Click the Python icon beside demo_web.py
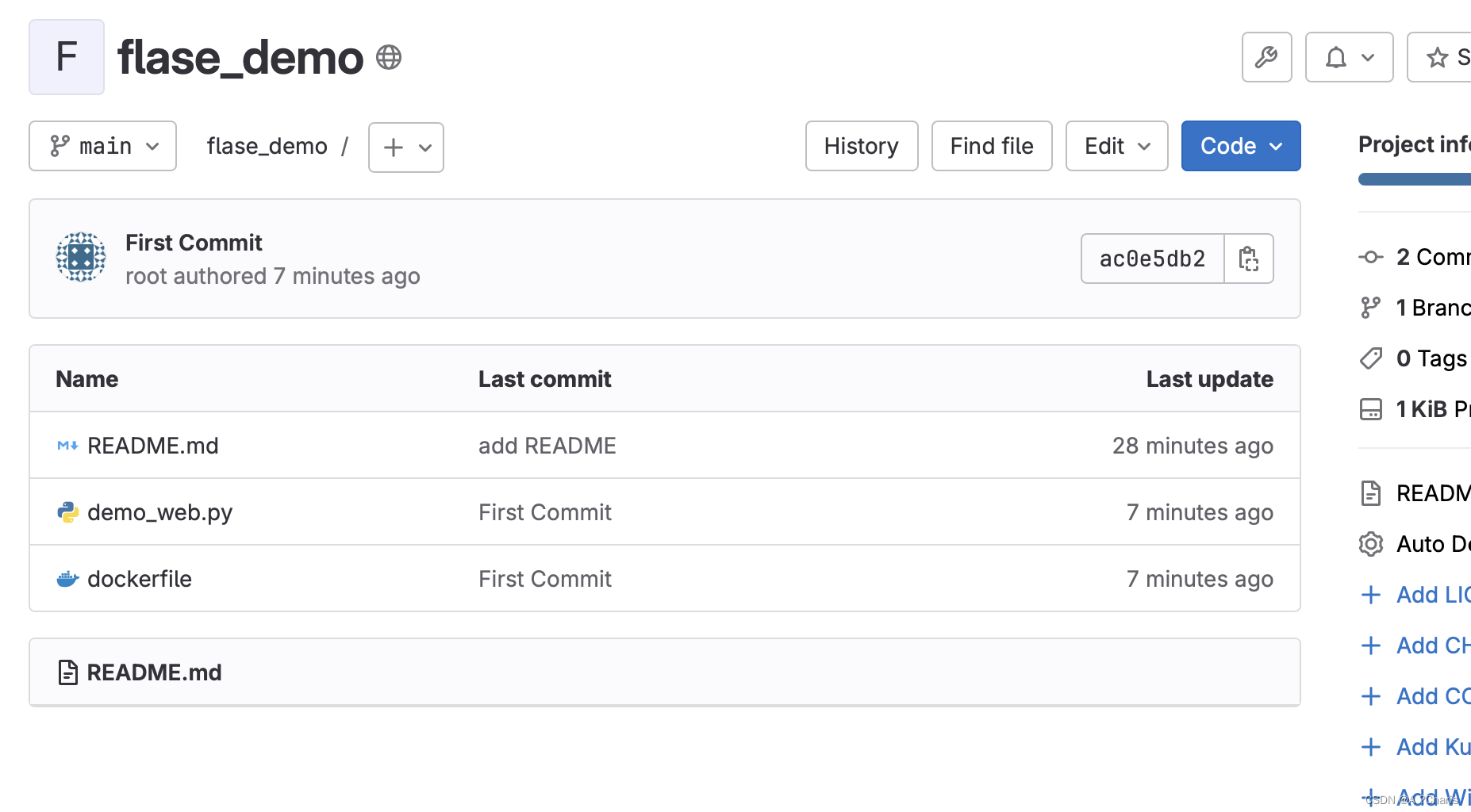Viewport: 1471px width, 812px height. 67,512
